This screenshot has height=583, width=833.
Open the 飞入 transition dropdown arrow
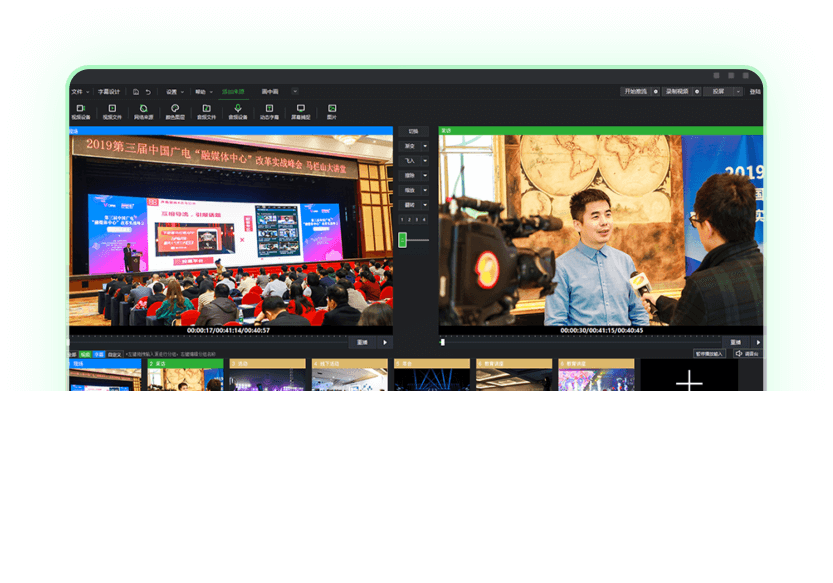pos(425,160)
